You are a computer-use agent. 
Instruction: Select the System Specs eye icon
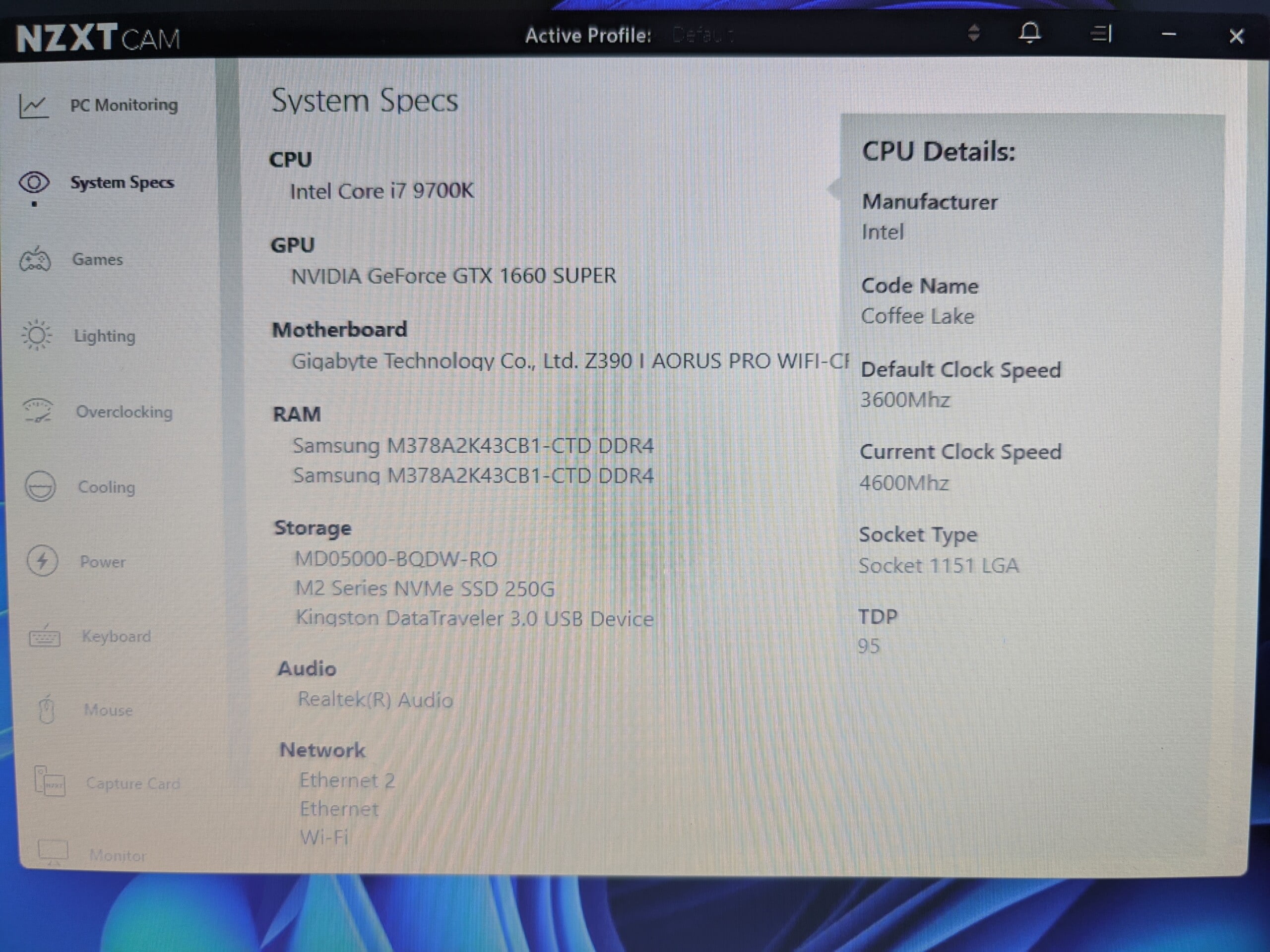click(34, 183)
